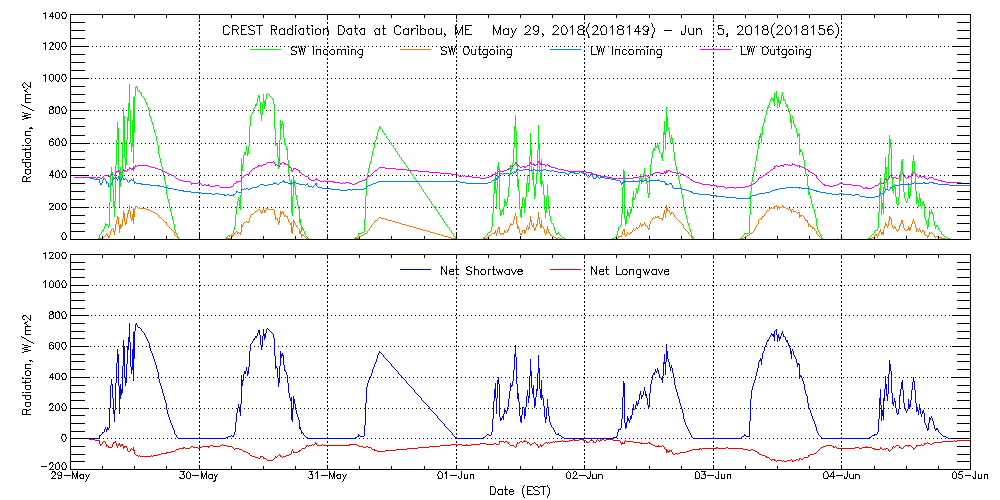Click the 05-Jun date tick label
Viewport: 1000px width, 500px height.
pos(968,476)
